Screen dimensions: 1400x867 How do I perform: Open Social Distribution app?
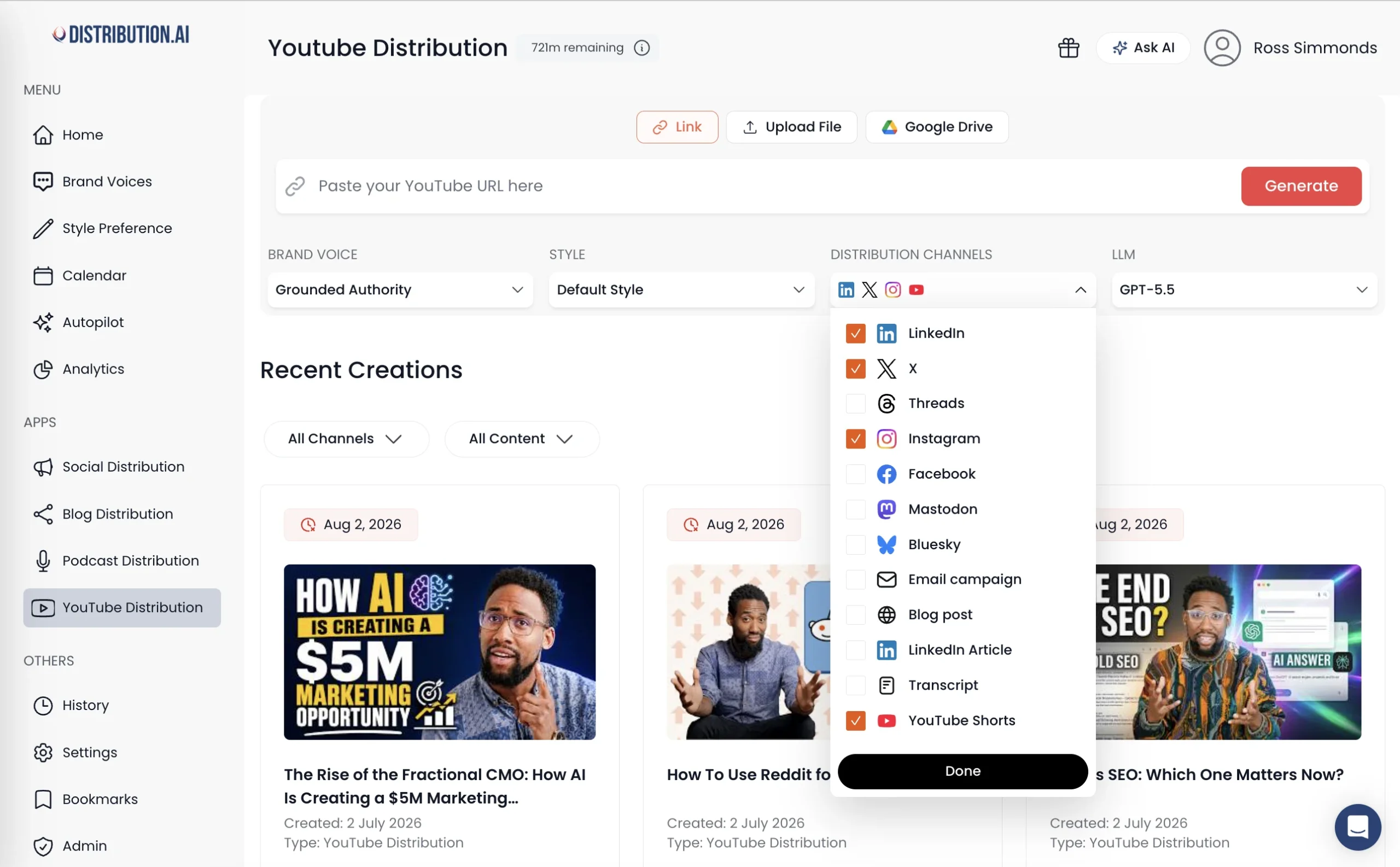pyautogui.click(x=109, y=467)
